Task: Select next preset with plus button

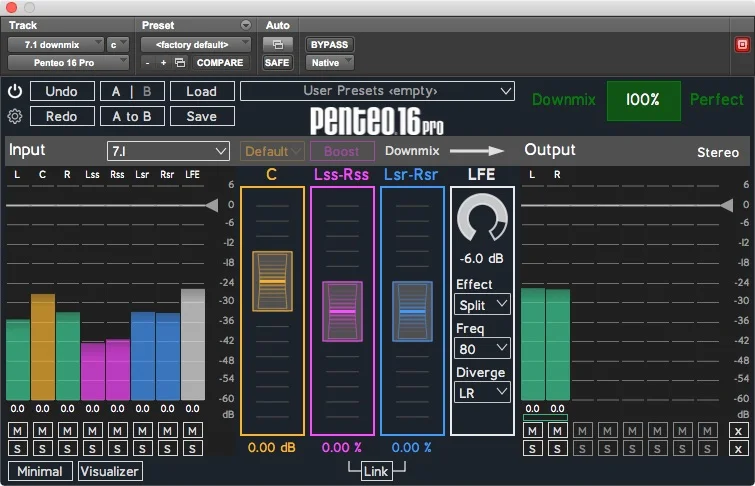Action: [x=163, y=63]
